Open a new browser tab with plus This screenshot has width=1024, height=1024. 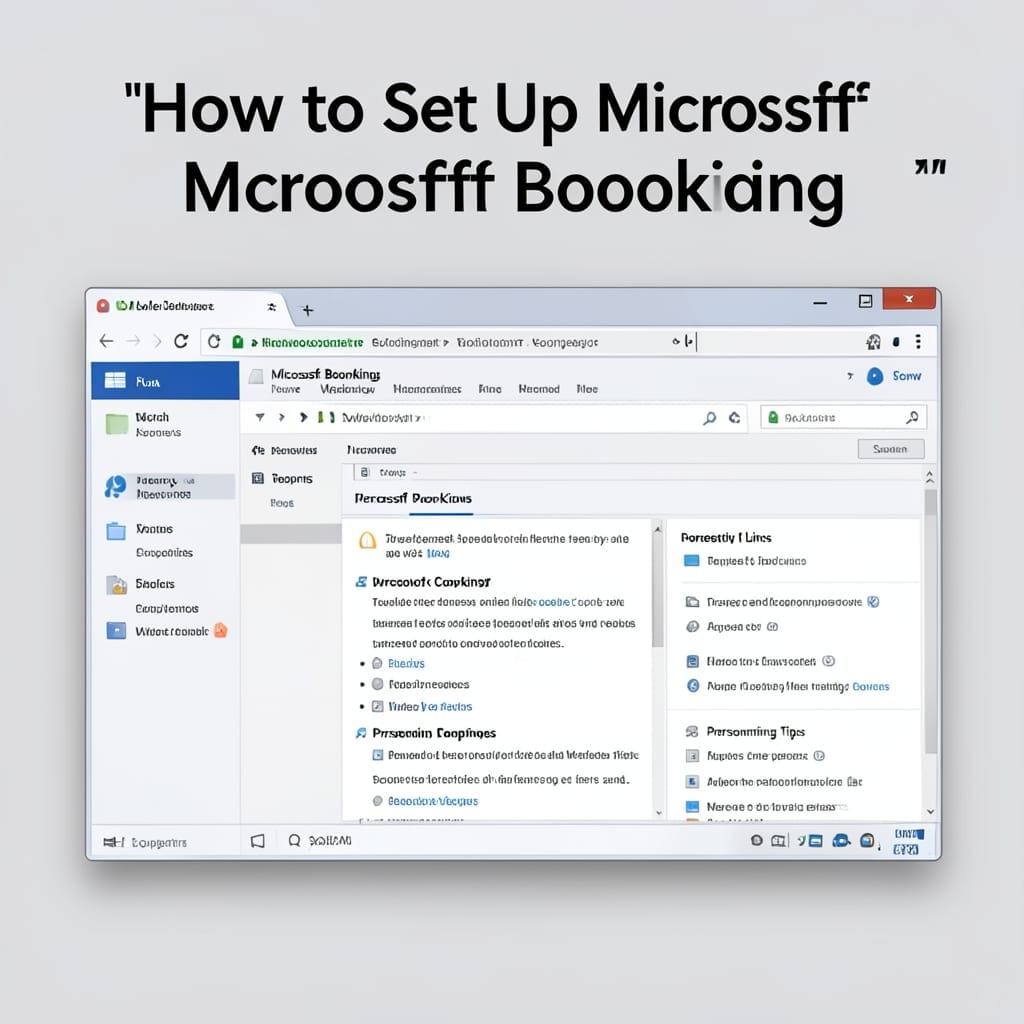[x=308, y=310]
